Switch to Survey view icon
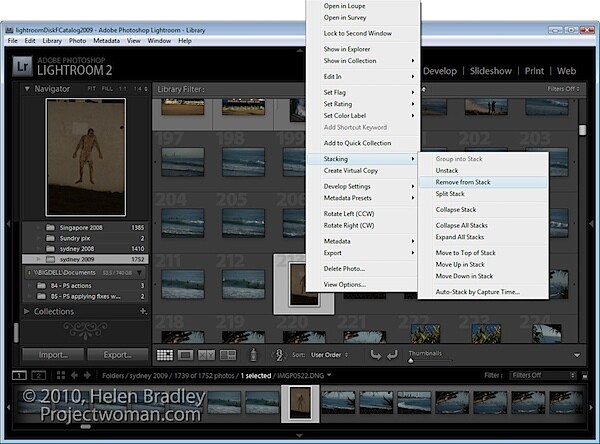This screenshot has width=600, height=444. (x=228, y=355)
